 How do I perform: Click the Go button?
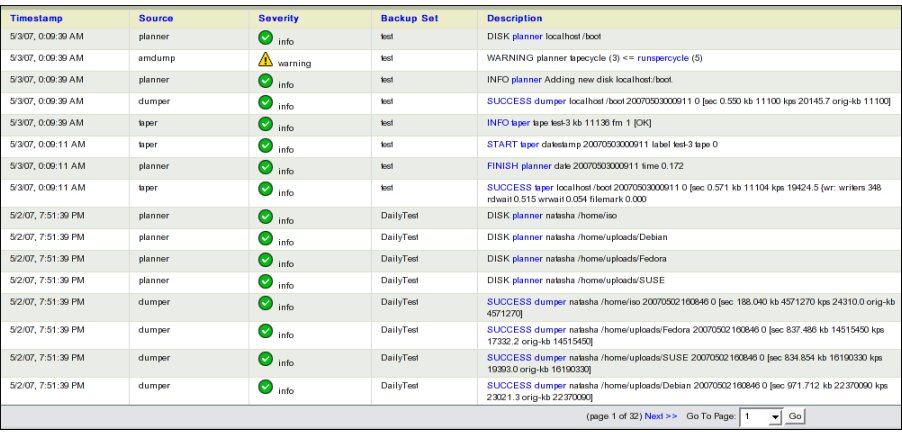(794, 417)
